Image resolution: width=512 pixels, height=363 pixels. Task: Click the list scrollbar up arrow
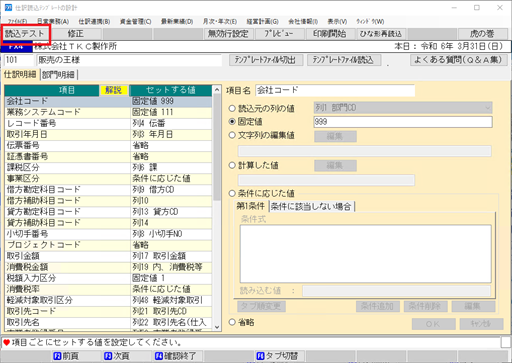(x=217, y=89)
